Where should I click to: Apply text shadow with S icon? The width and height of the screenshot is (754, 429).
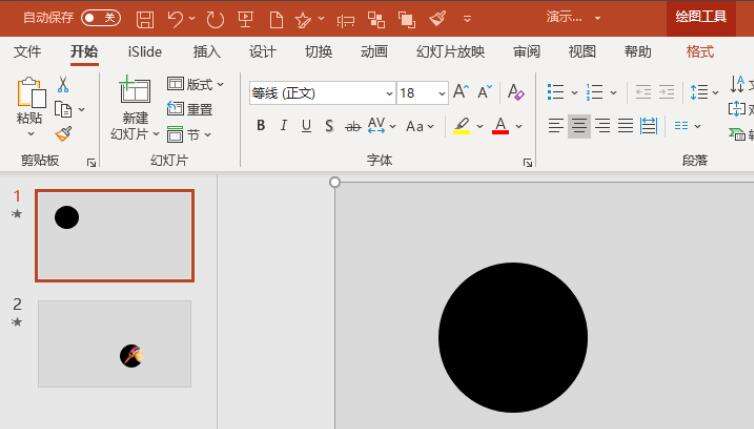point(329,126)
